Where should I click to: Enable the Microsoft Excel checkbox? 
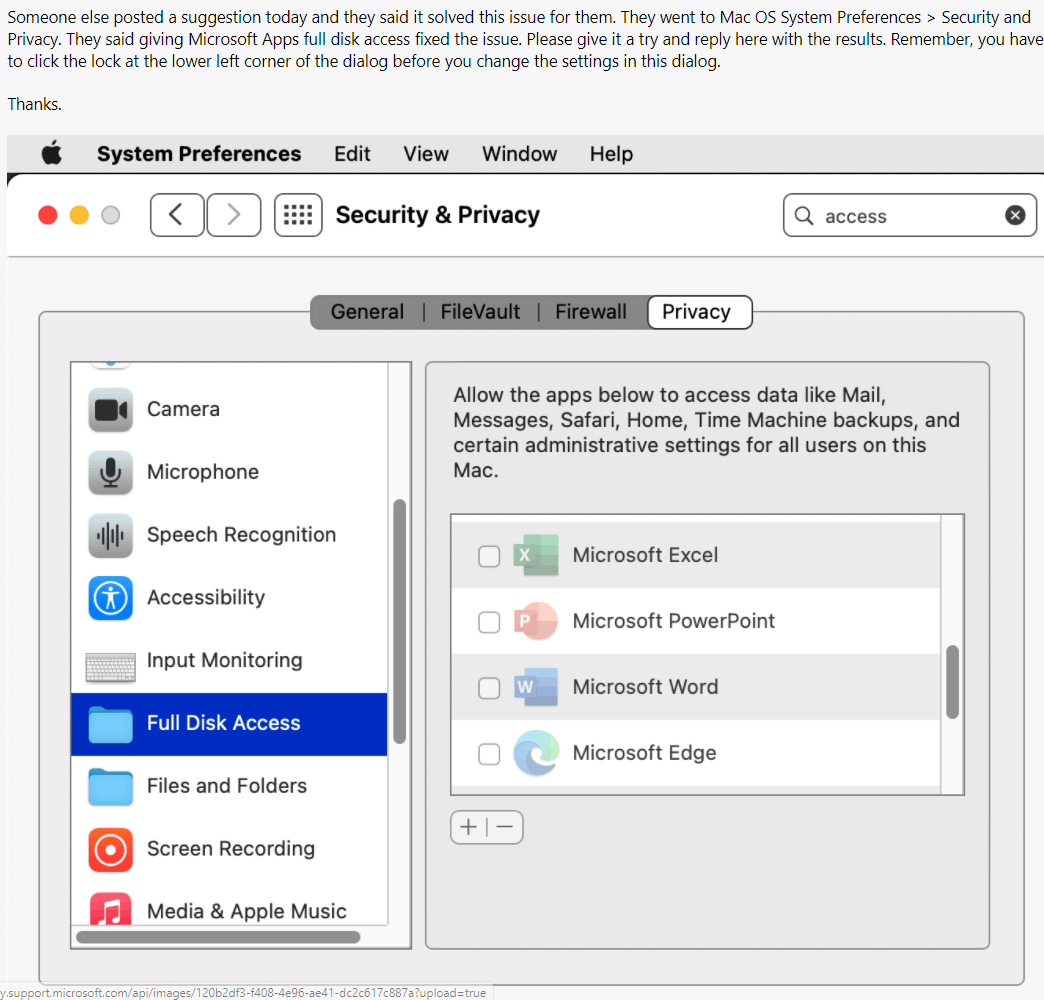[x=489, y=556]
